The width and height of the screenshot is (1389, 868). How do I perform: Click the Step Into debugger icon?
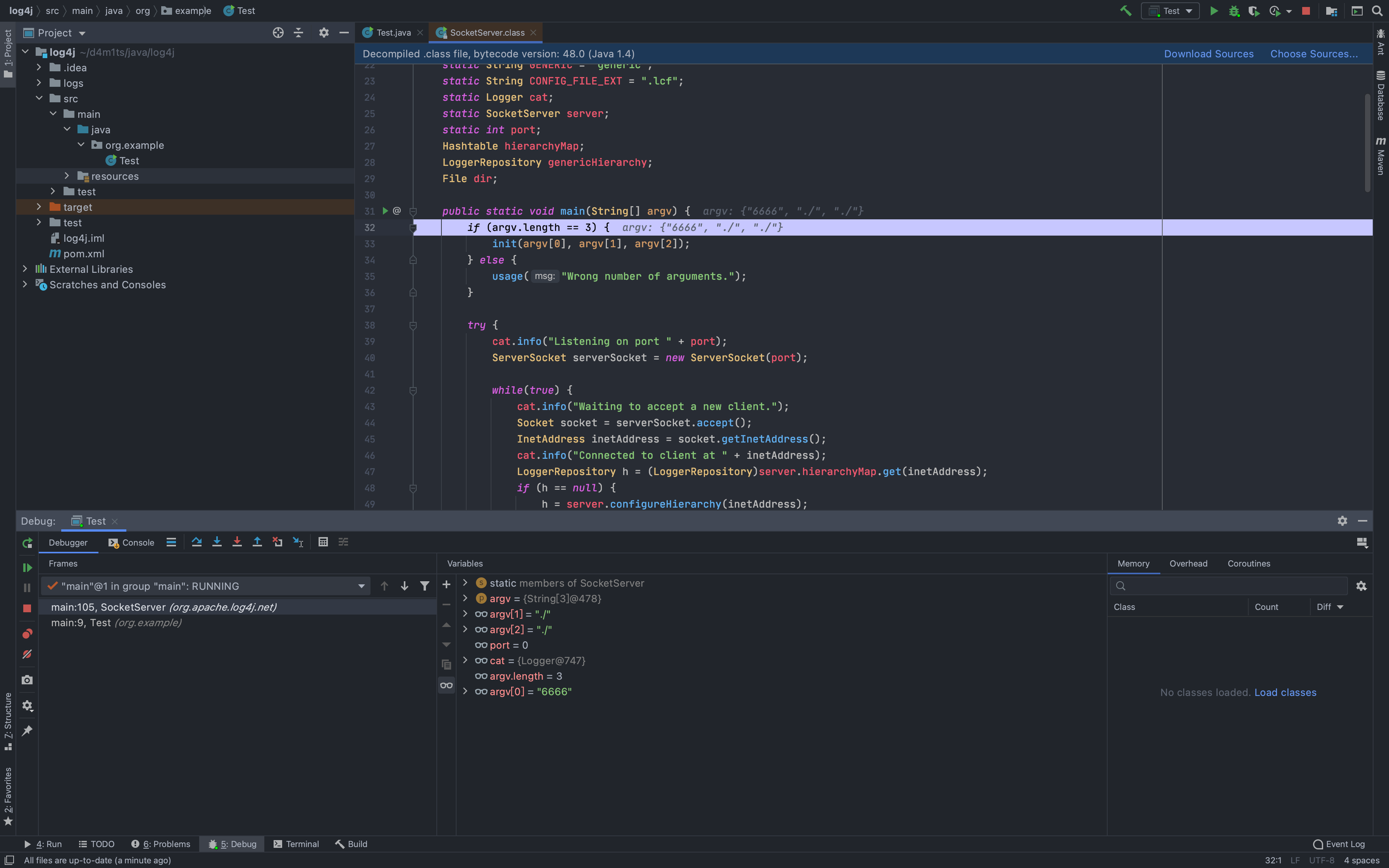(x=216, y=542)
